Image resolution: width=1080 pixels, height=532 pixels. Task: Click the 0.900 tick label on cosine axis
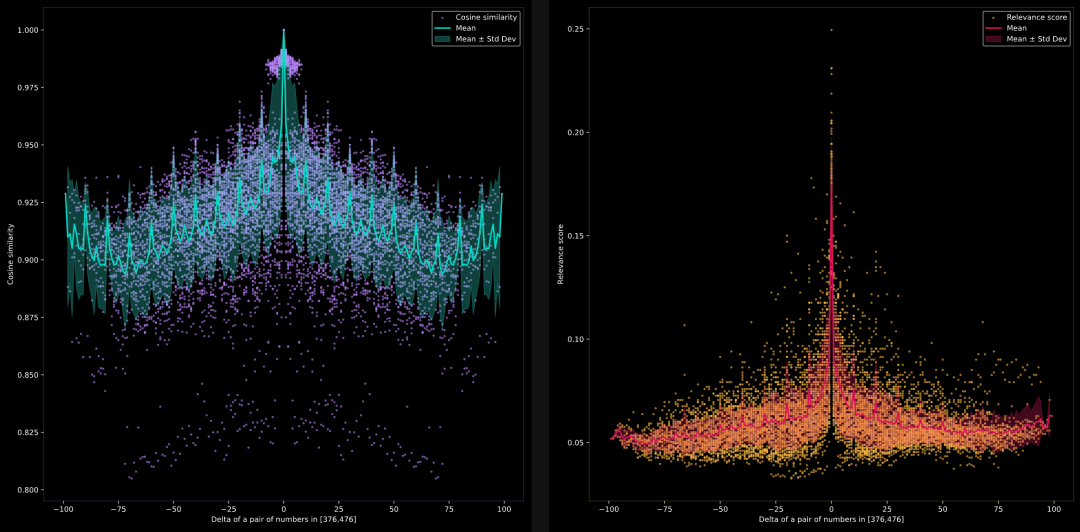point(30,260)
